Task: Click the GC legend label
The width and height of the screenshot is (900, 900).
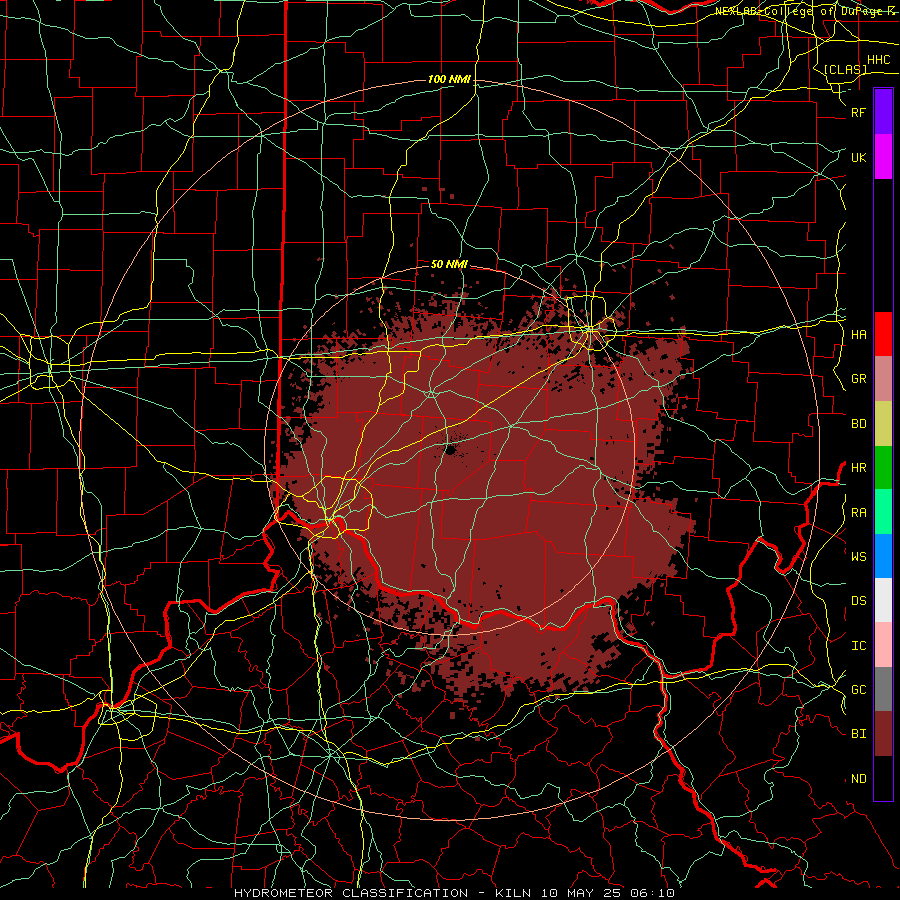Action: click(858, 690)
